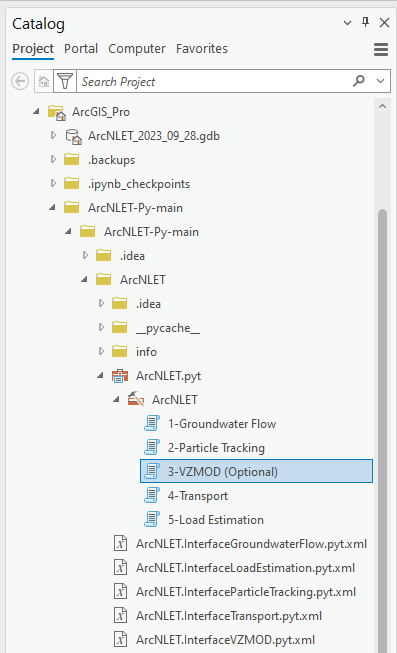
Task: Click the magnifier search icon
Action: 358,80
